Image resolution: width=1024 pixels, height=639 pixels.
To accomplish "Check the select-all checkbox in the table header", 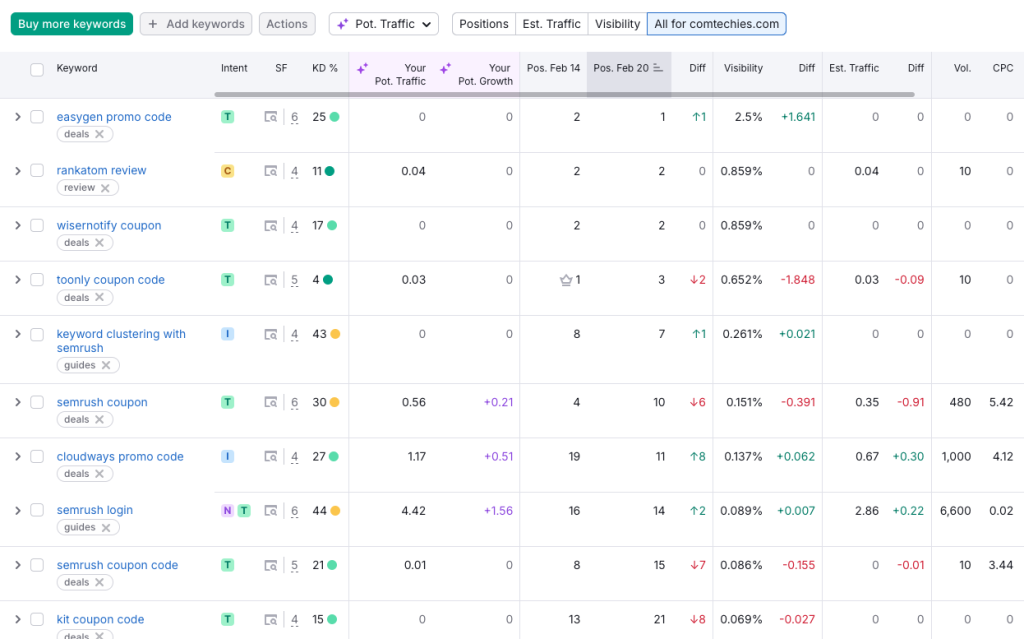I will click(x=37, y=68).
